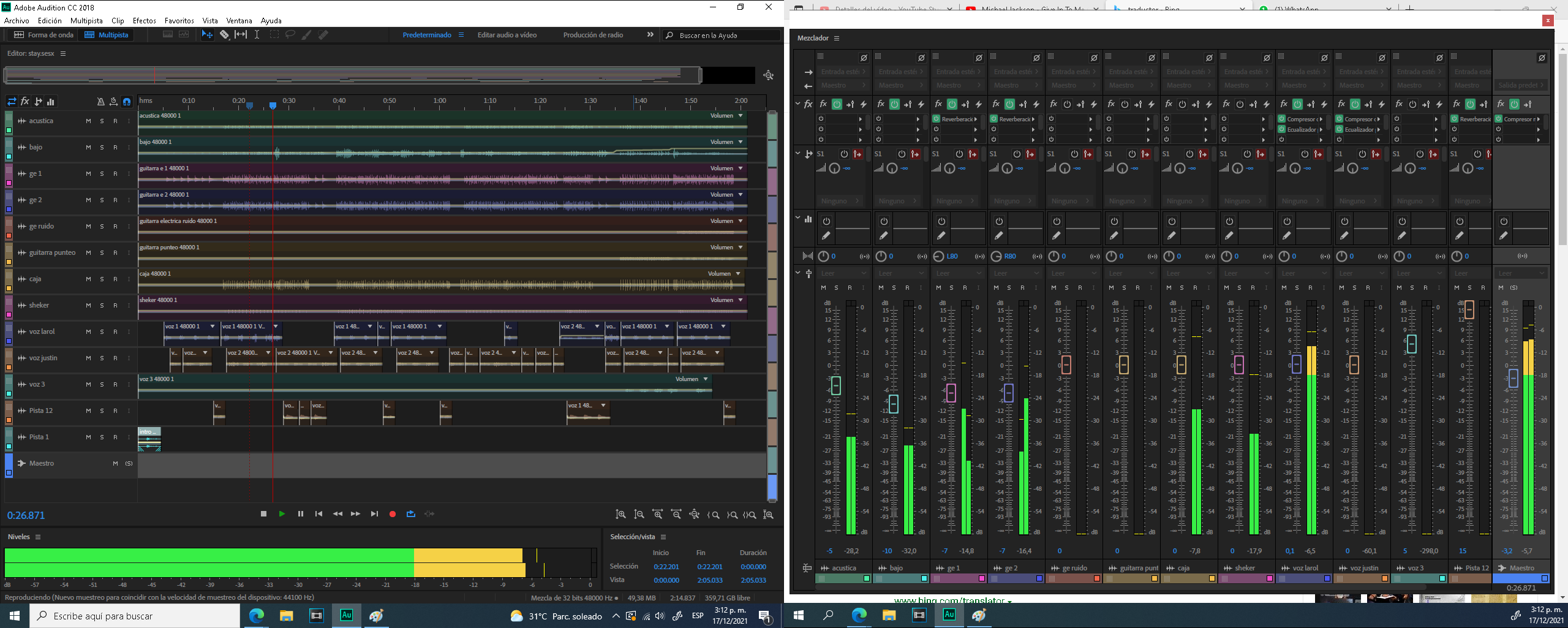Open the Mezclador panel menu
Image resolution: width=1568 pixels, height=628 pixels.
pyautogui.click(x=837, y=38)
